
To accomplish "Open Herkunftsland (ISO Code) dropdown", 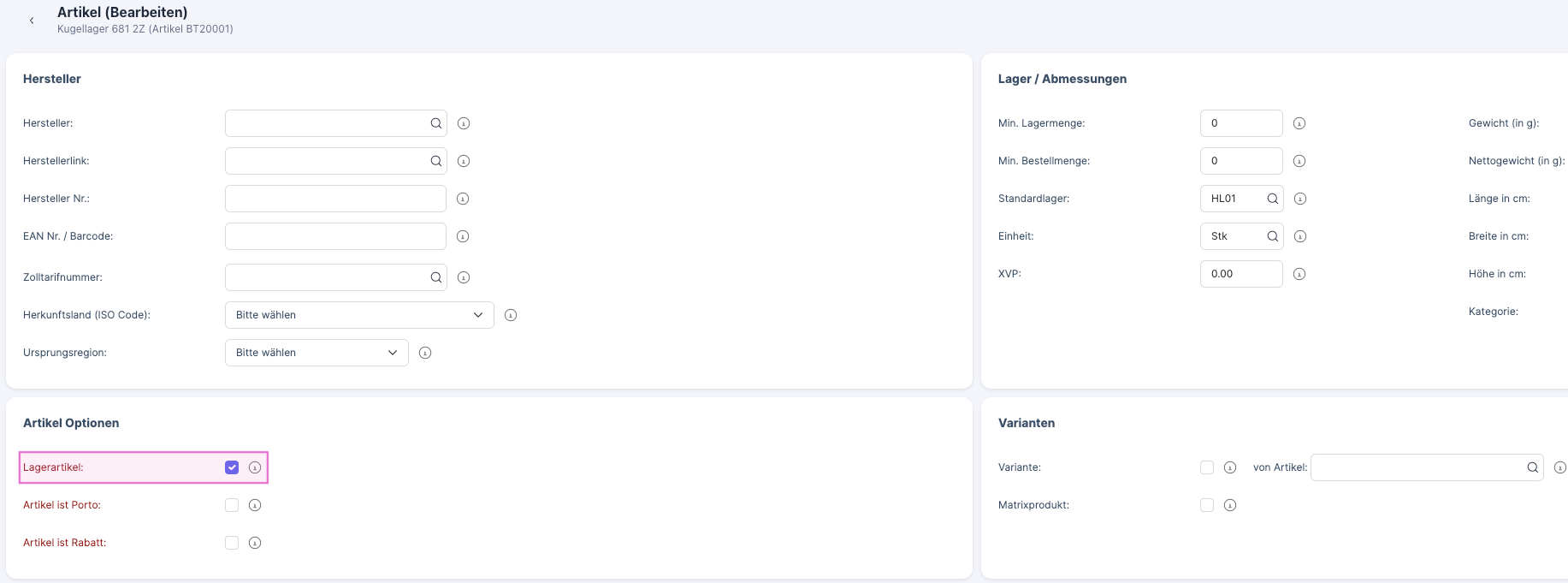I will pyautogui.click(x=359, y=315).
